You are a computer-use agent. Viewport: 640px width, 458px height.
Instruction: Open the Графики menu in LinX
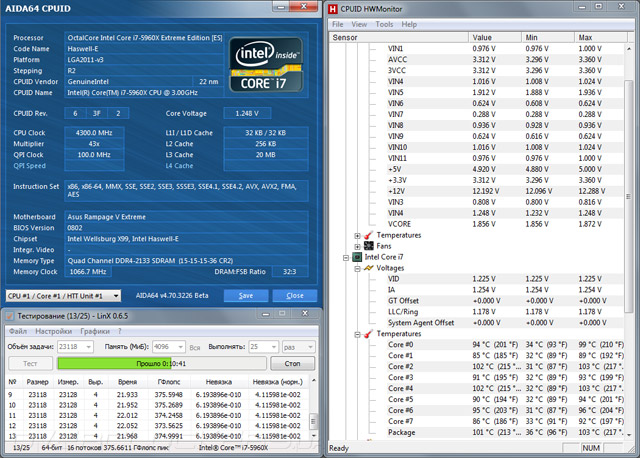[95, 331]
